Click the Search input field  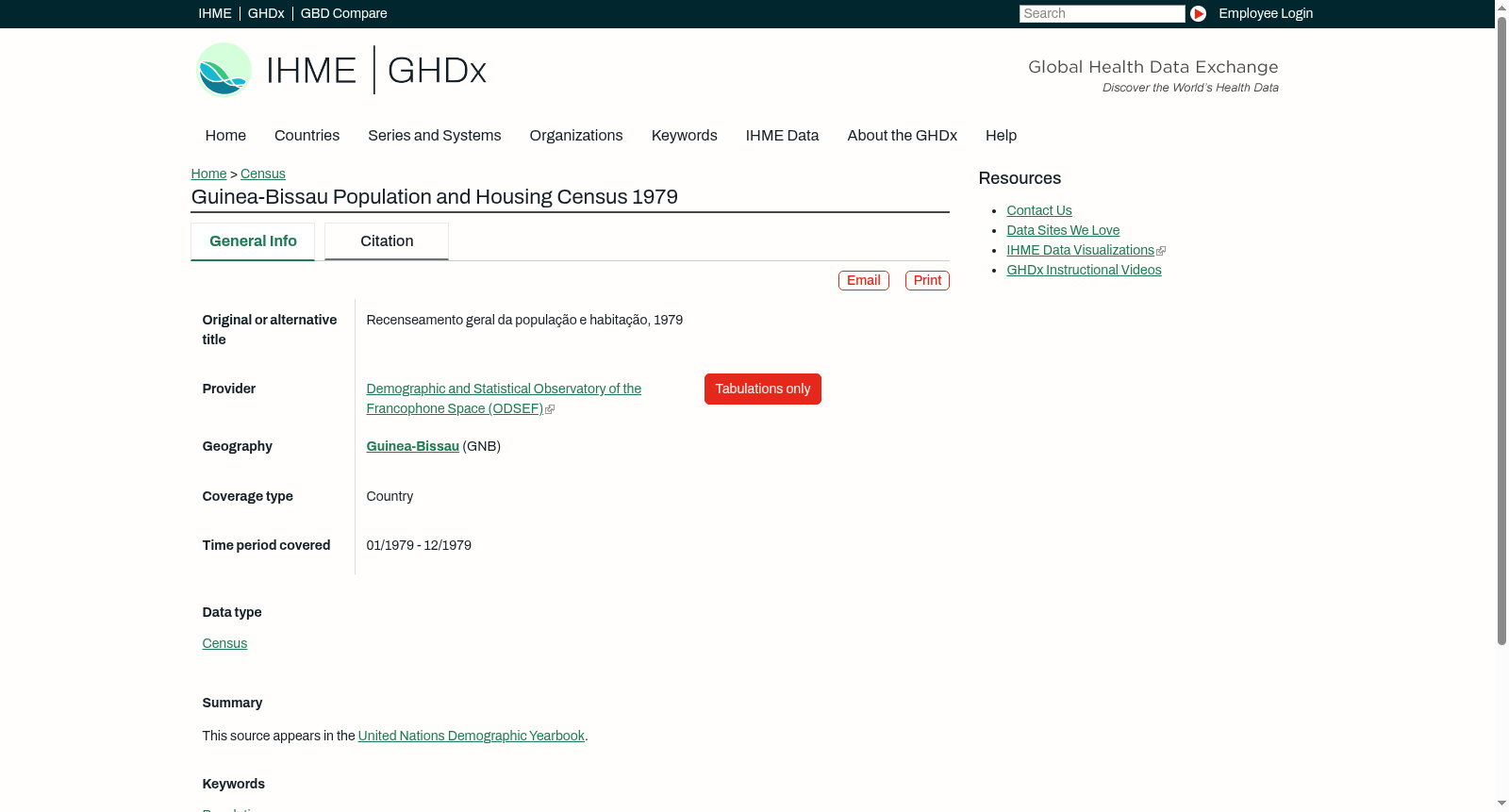click(x=1102, y=13)
